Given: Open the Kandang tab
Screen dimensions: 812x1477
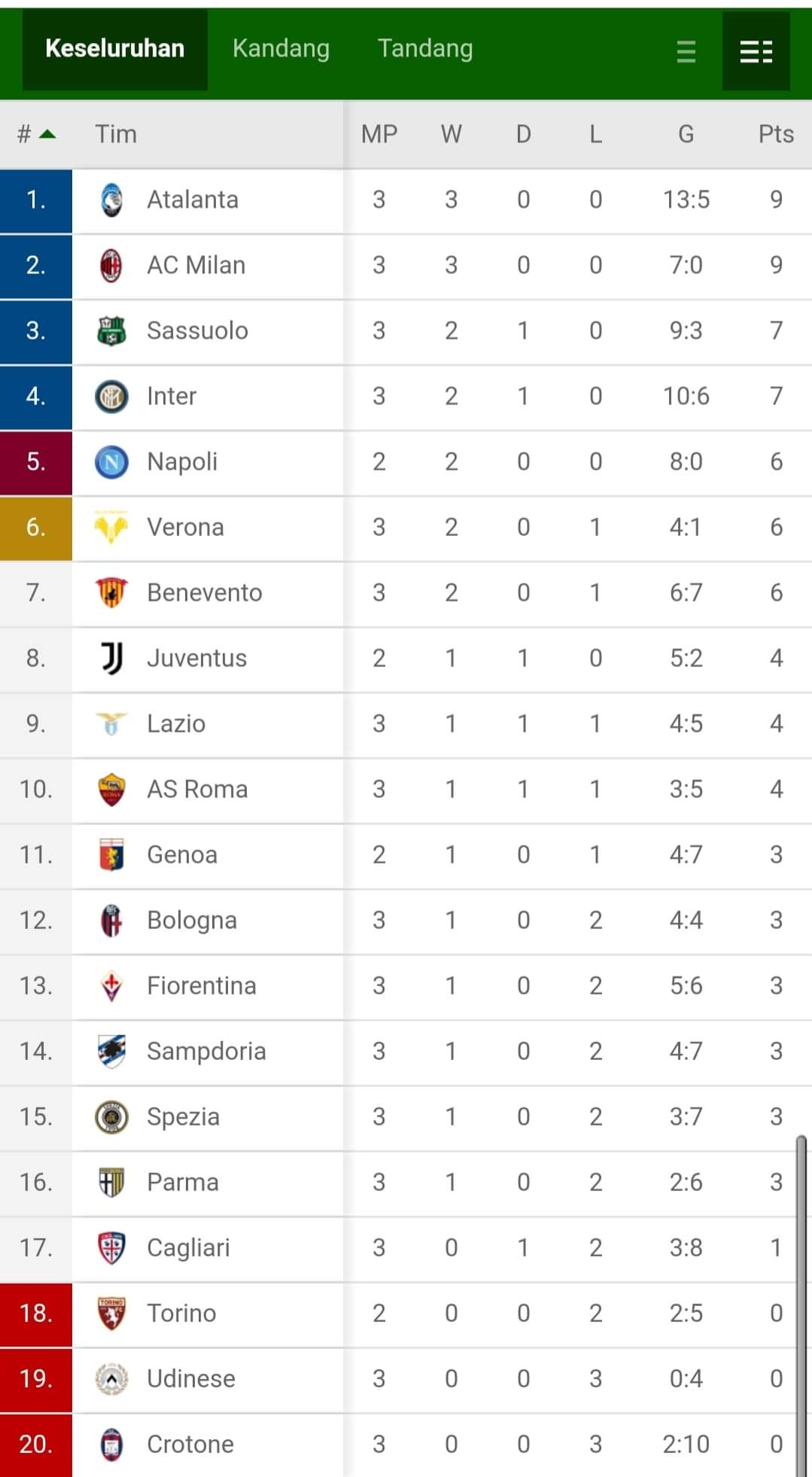Looking at the screenshot, I should [x=281, y=49].
